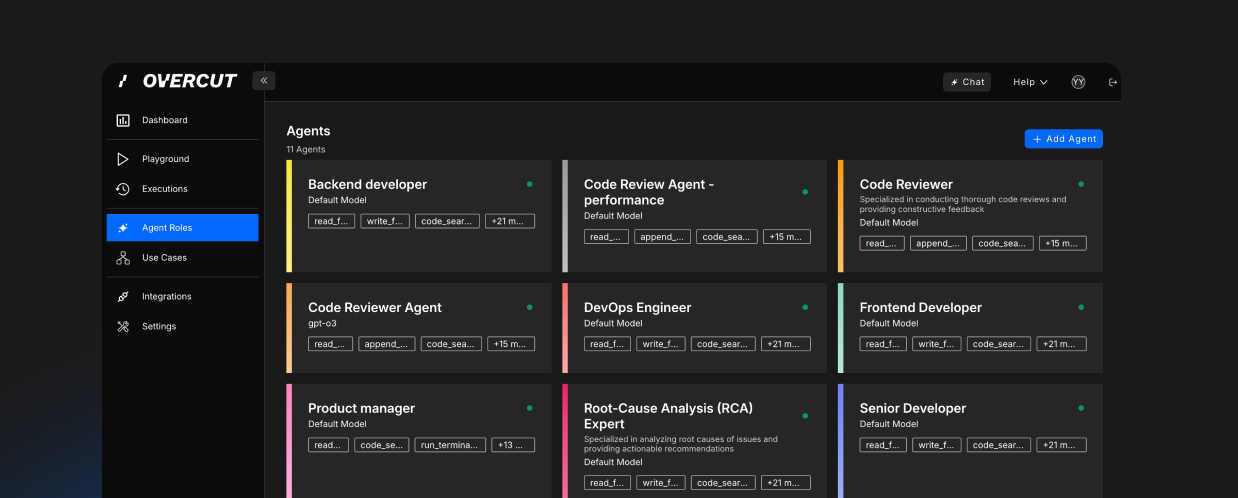Screen dimensions: 1238x498
Task: Expand +21 more tools on DevOps Engineer
Action: (x=786, y=344)
